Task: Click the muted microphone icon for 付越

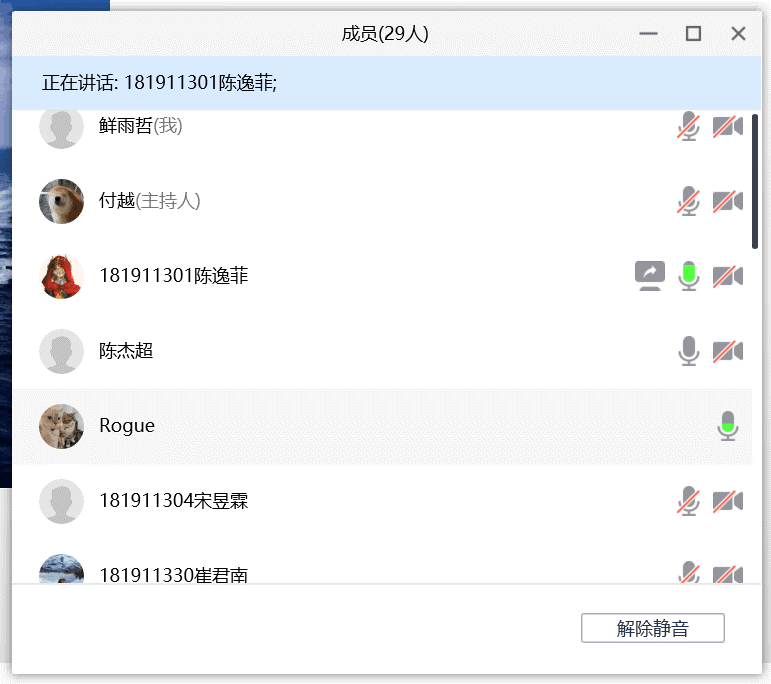Action: point(688,201)
